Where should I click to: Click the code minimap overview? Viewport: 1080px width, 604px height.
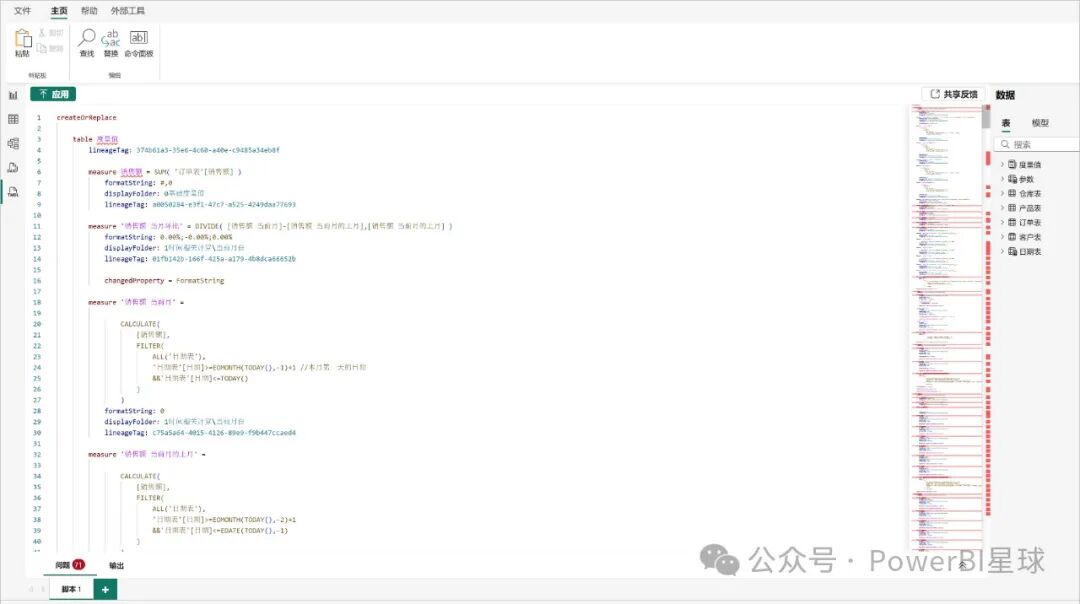point(947,327)
